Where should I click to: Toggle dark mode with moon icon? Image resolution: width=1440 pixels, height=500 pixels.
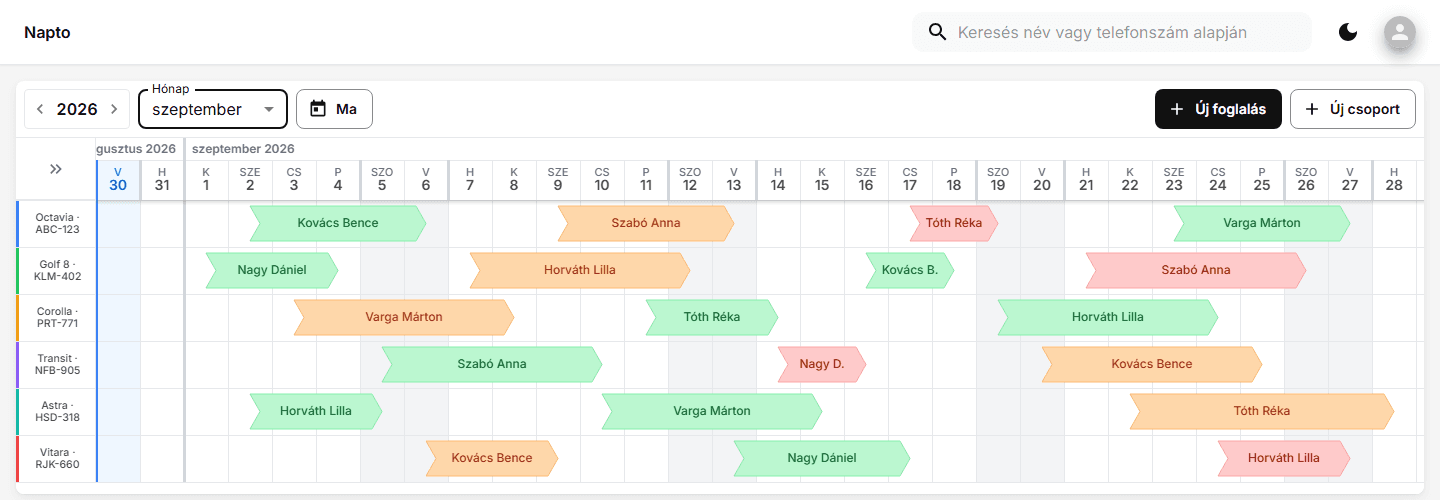(x=1348, y=32)
